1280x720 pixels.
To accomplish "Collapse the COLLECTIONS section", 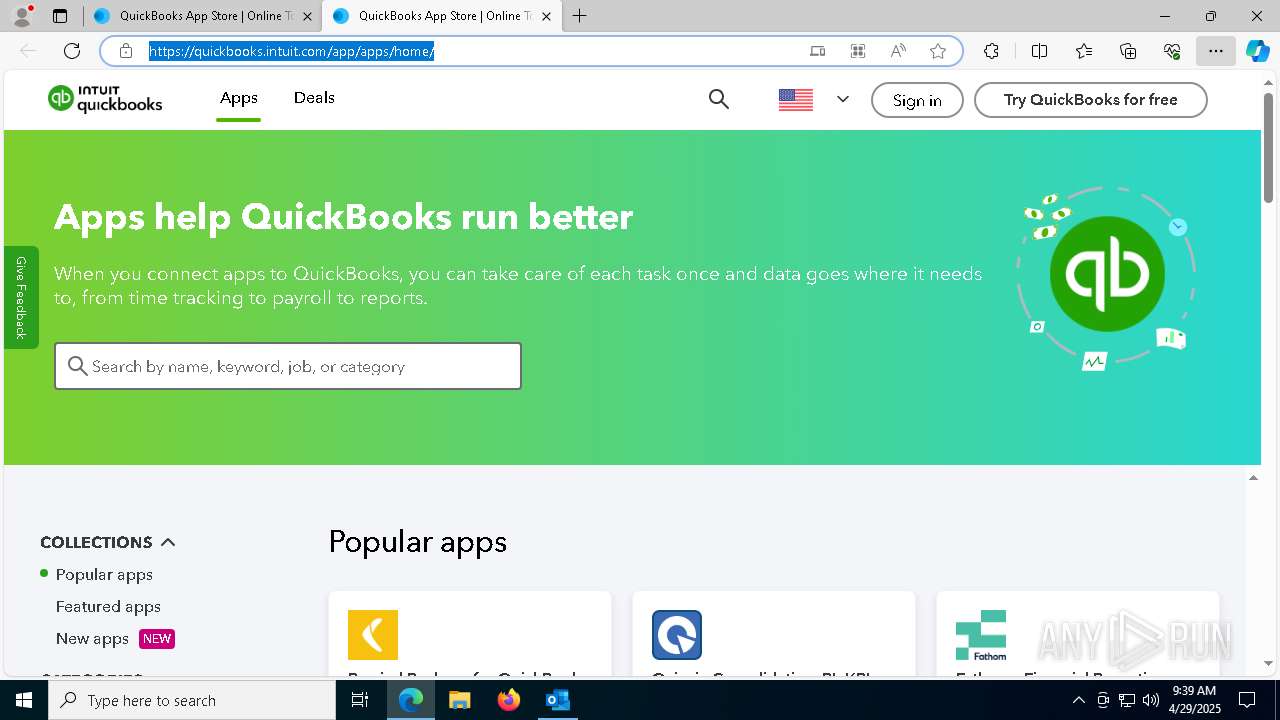I will click(108, 542).
